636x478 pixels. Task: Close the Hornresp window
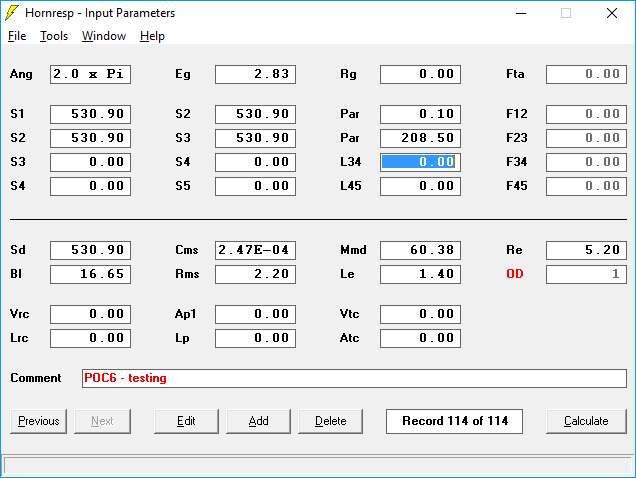coord(612,13)
